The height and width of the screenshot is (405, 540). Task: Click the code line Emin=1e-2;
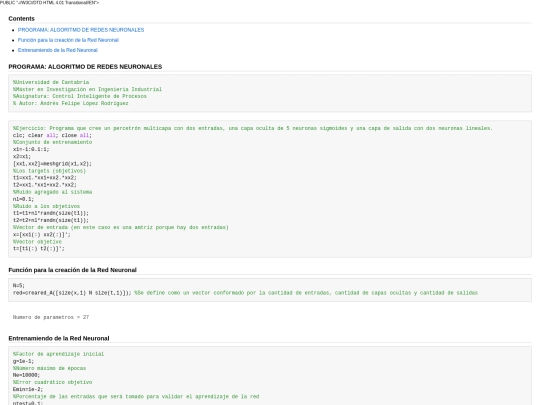tap(28, 390)
